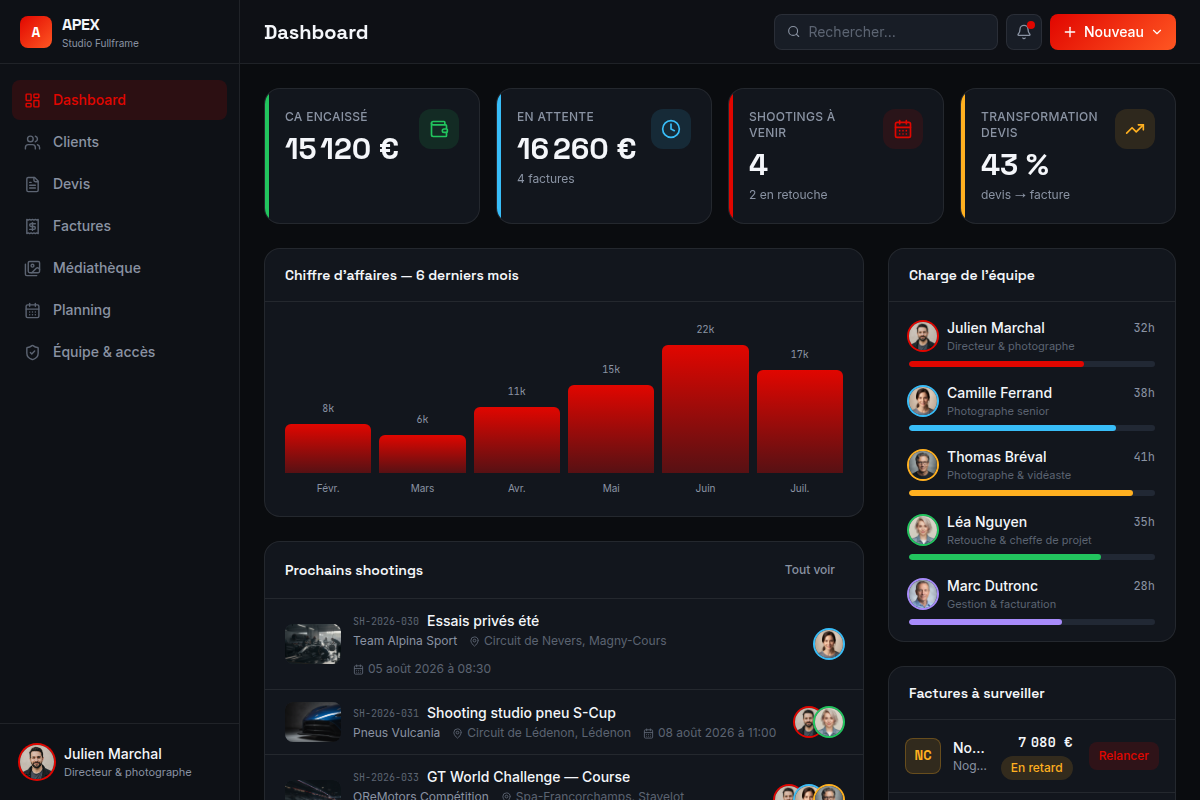This screenshot has width=1200, height=800.
Task: Open Équipe & accès page
Action: tap(120, 352)
